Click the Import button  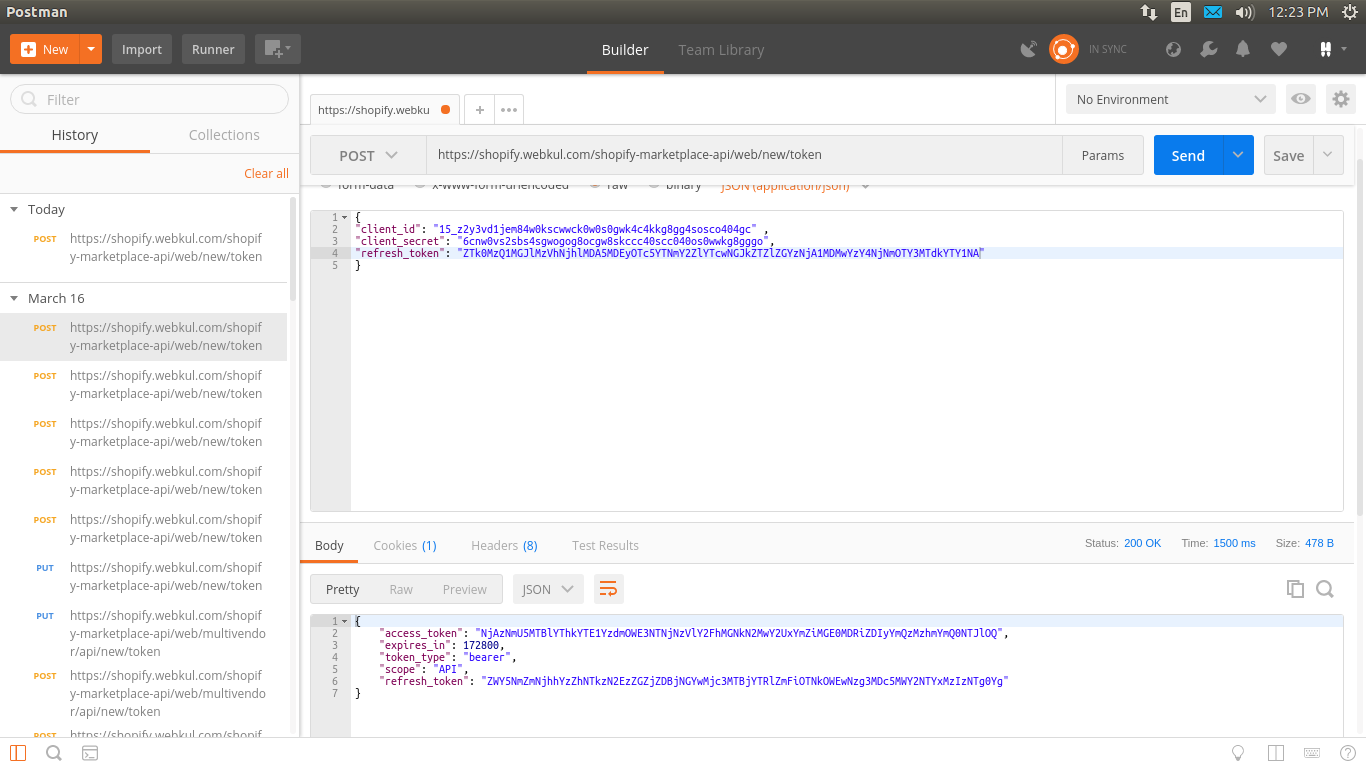click(142, 49)
